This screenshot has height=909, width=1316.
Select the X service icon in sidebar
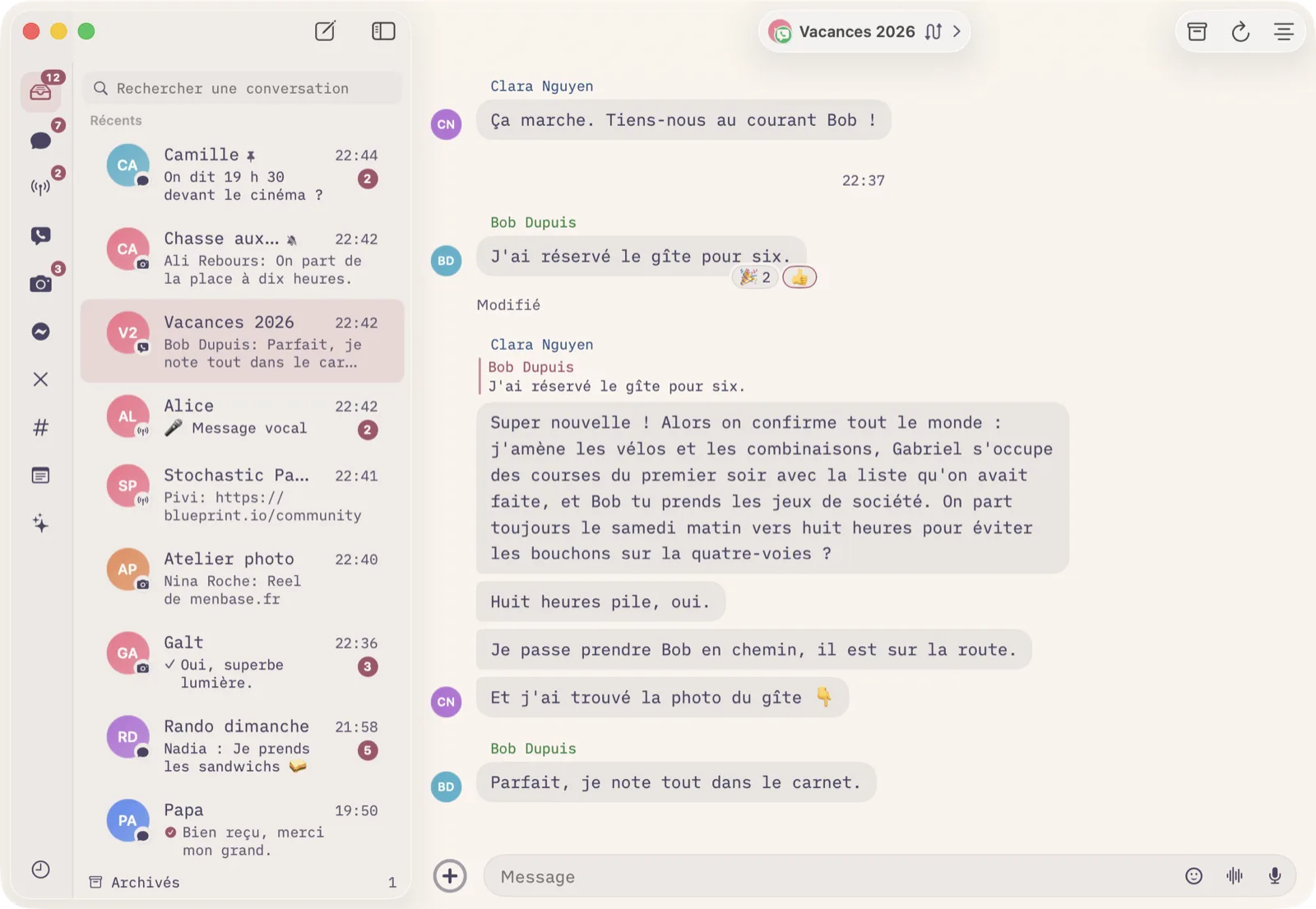click(40, 379)
